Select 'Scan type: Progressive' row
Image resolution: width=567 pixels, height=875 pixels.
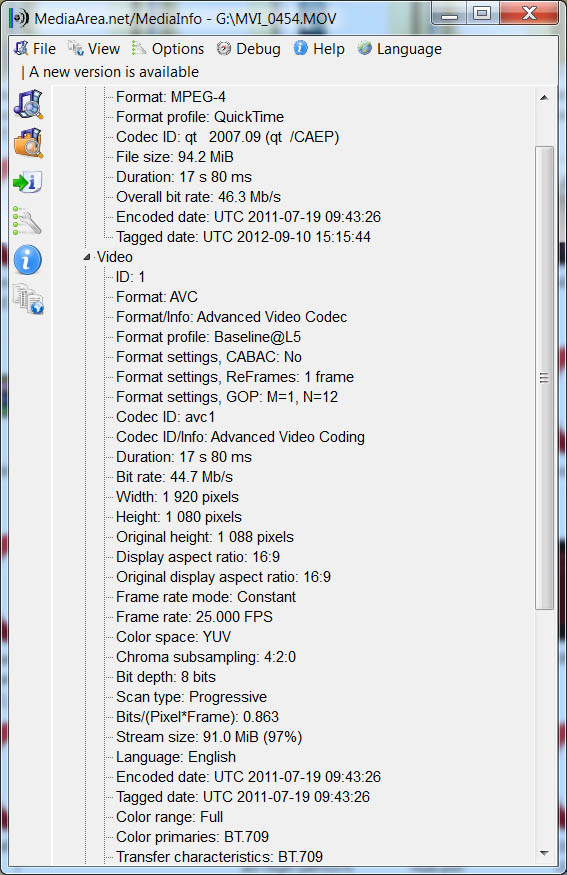tap(191, 698)
